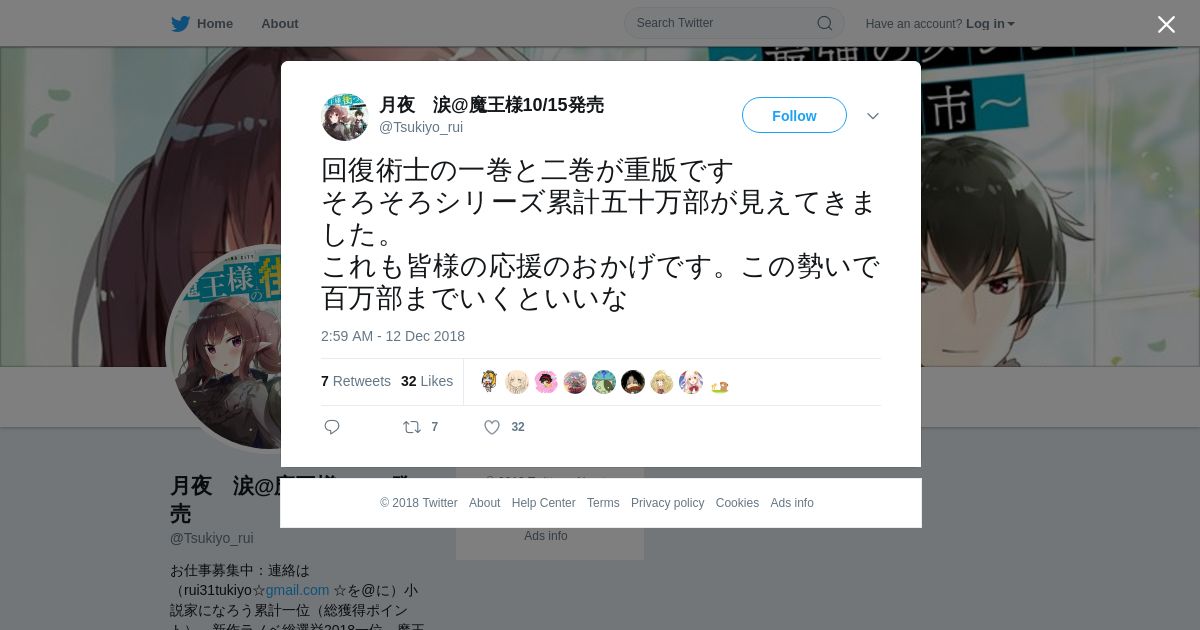This screenshot has width=1200, height=630.
Task: Click the reply speech bubble icon
Action: pyautogui.click(x=332, y=427)
